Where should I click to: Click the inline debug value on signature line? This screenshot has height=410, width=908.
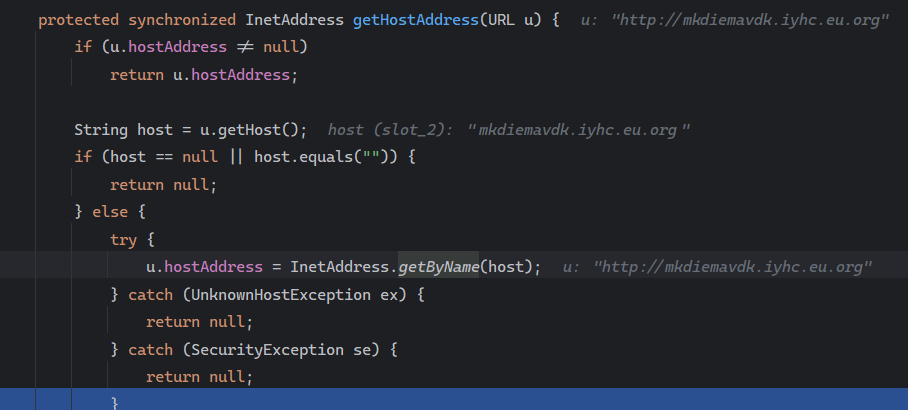(x=735, y=21)
